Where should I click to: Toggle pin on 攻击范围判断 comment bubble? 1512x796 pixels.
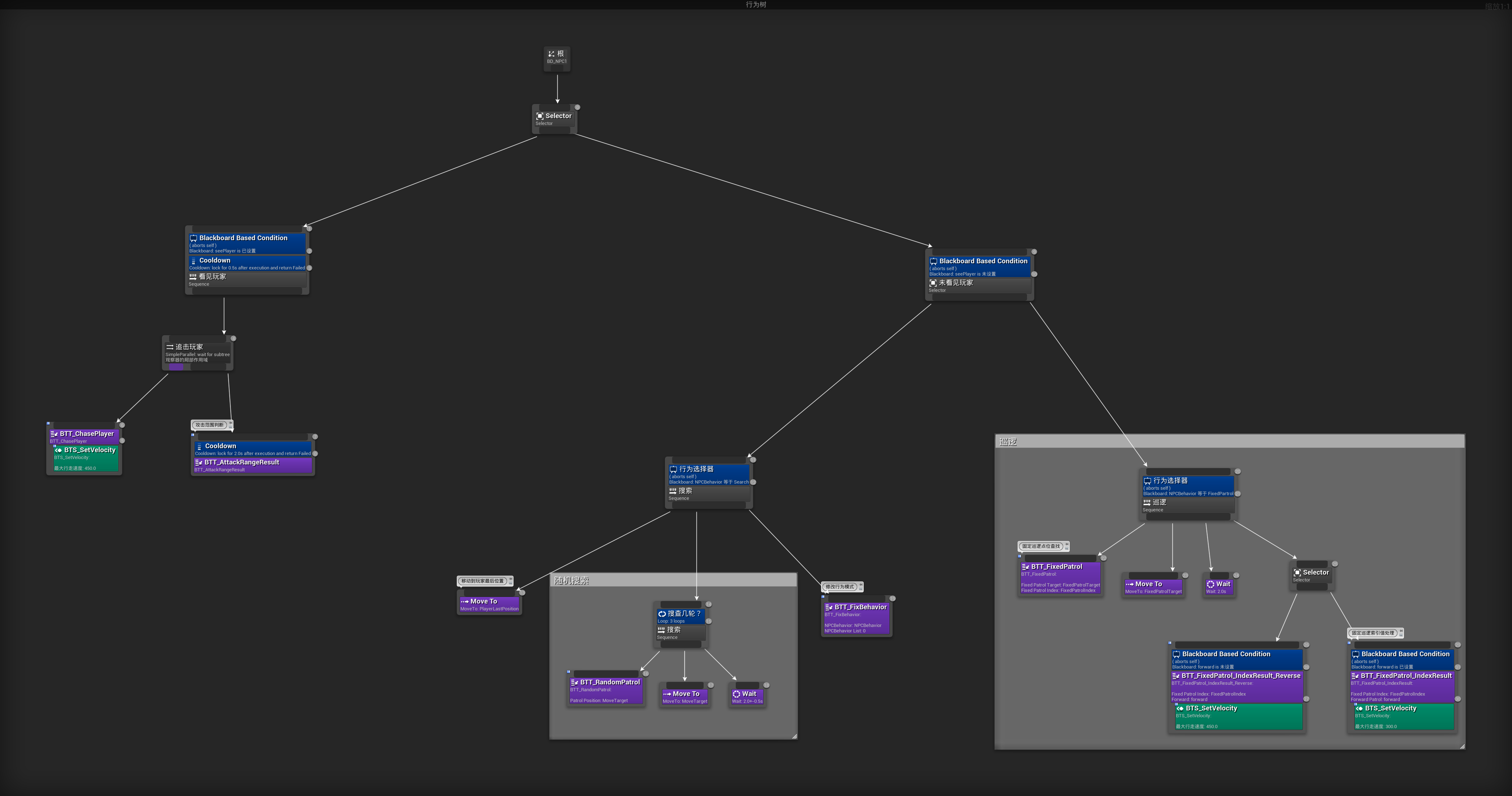tap(231, 422)
